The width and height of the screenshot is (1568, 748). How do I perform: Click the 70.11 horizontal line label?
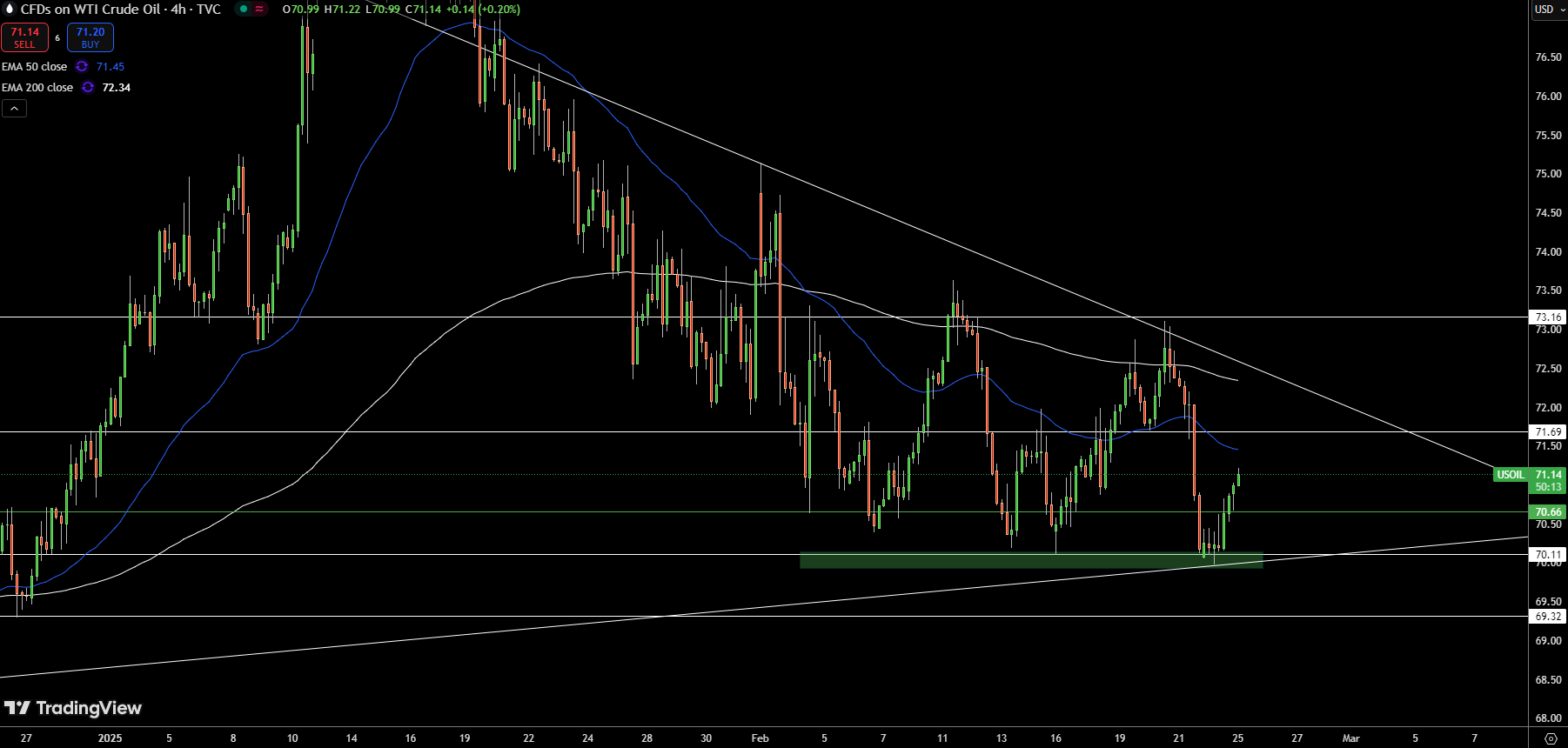[x=1548, y=555]
